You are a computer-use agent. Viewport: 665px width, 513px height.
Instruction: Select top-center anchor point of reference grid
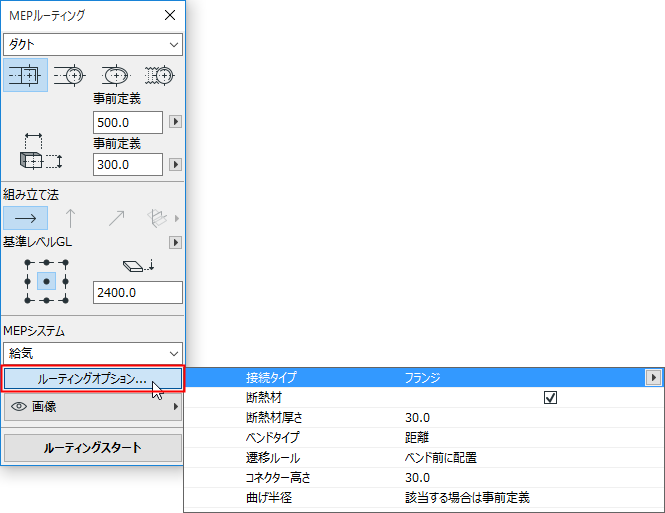[46, 262]
